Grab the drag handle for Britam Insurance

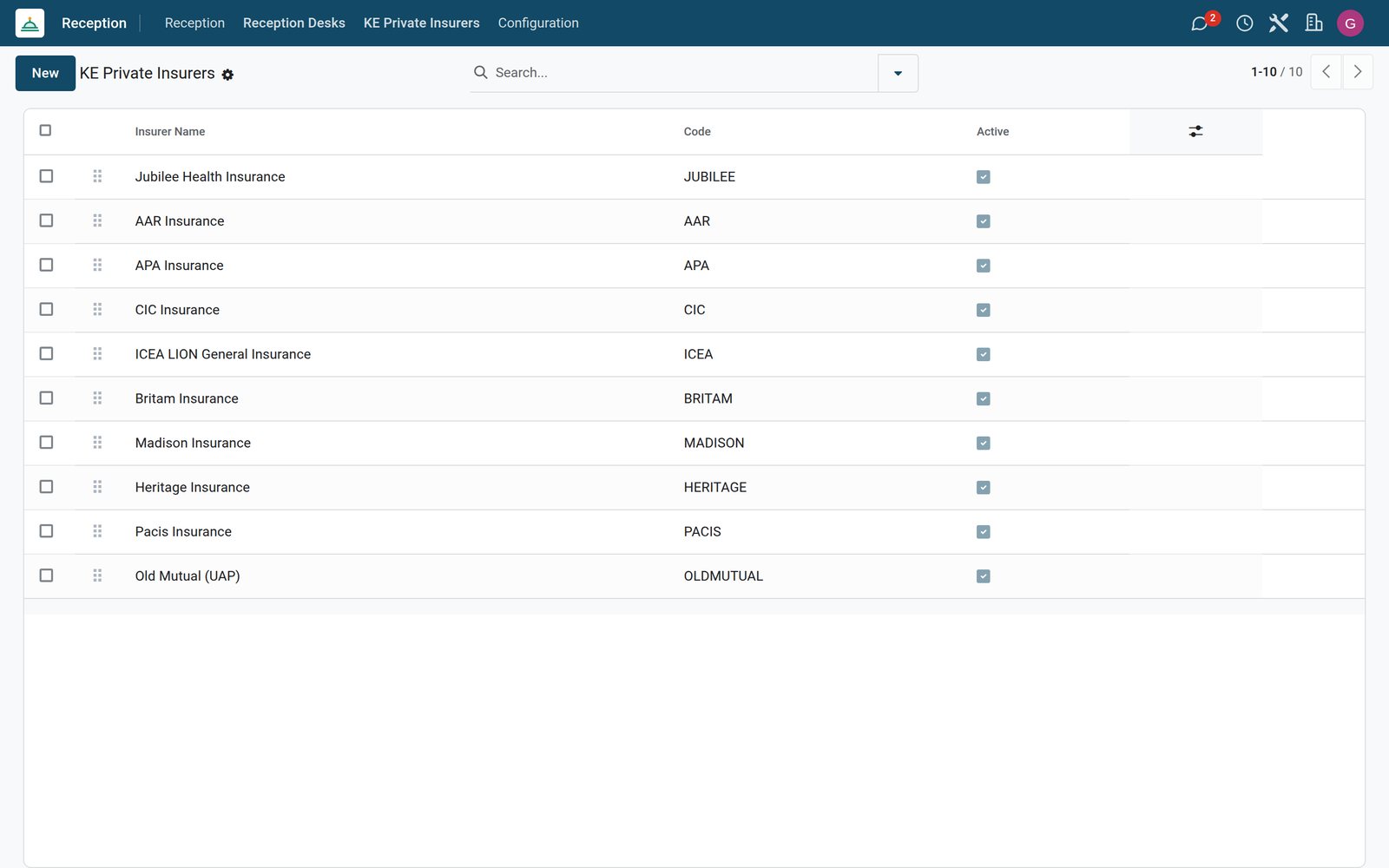click(97, 398)
